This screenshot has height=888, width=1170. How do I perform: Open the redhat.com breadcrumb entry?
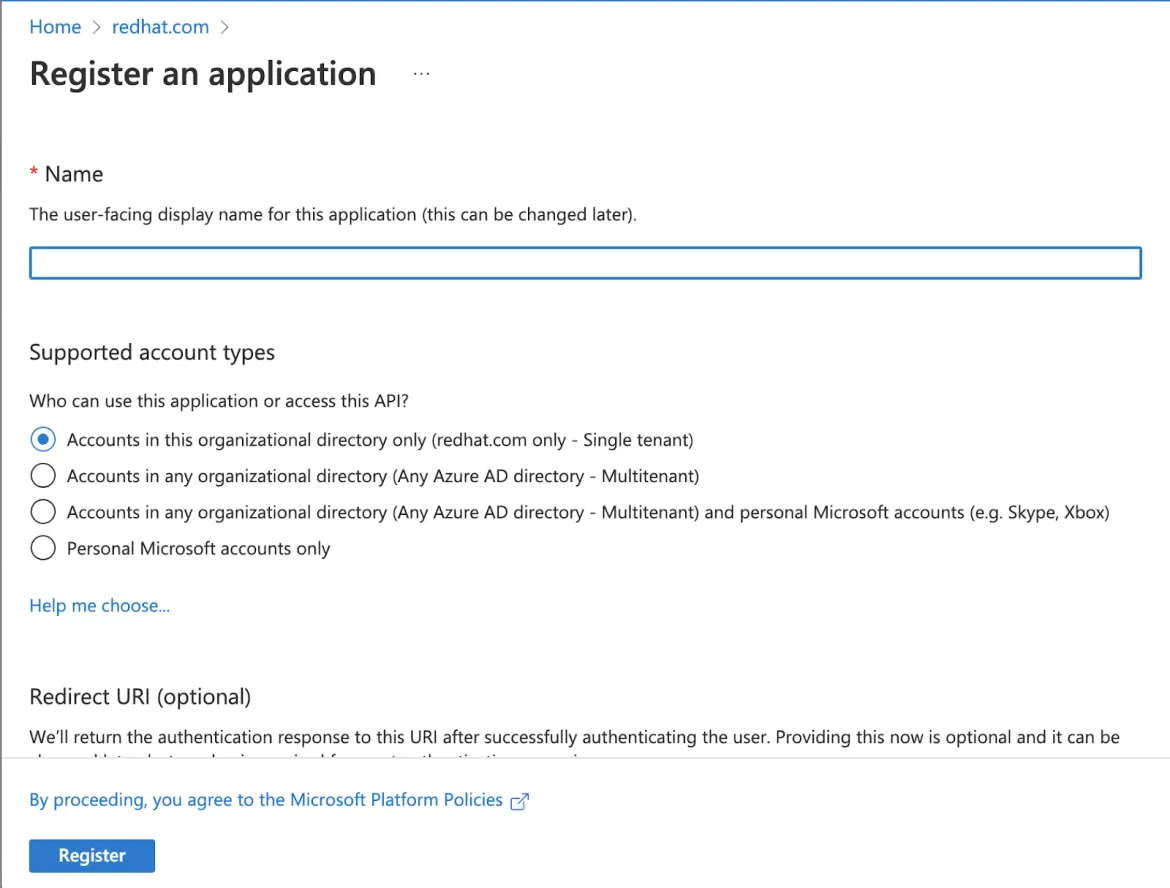click(160, 27)
